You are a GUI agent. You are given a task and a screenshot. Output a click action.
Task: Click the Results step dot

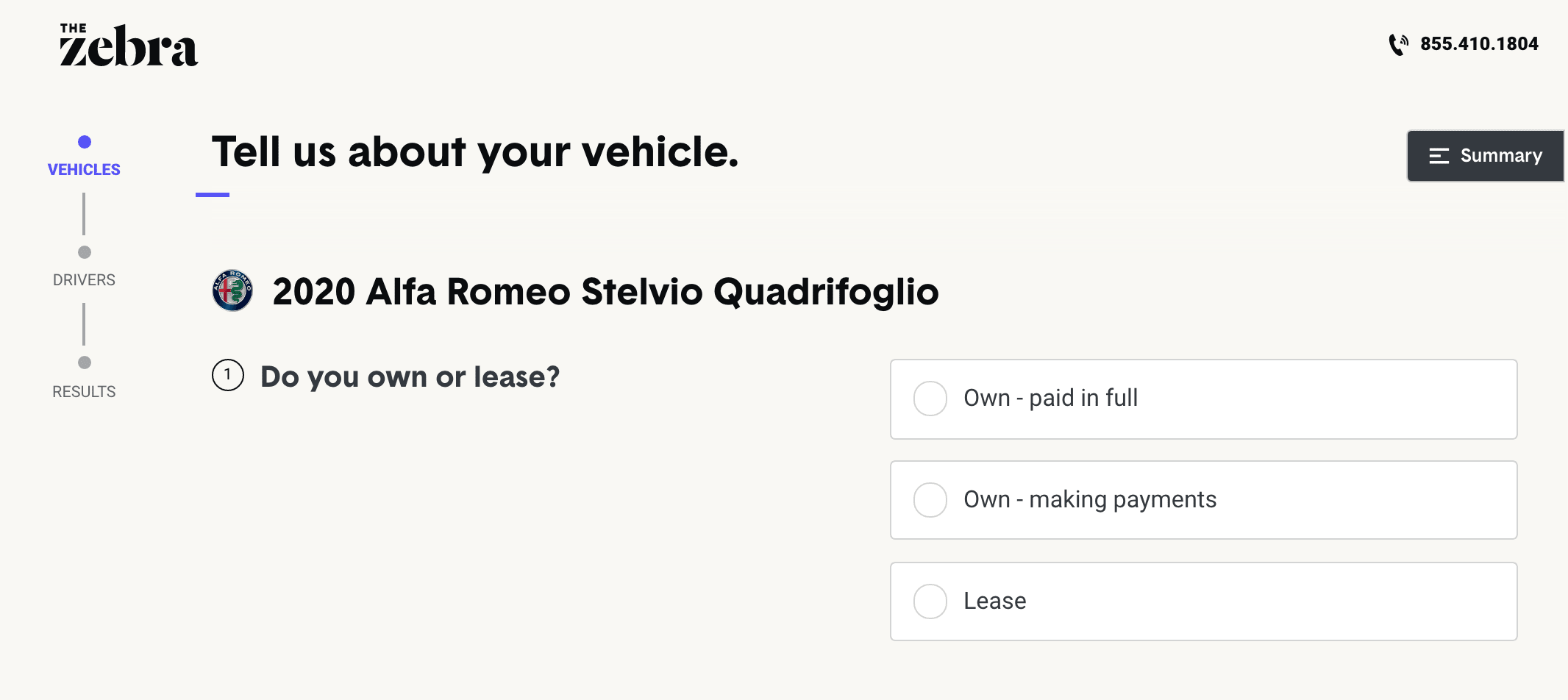tap(85, 362)
